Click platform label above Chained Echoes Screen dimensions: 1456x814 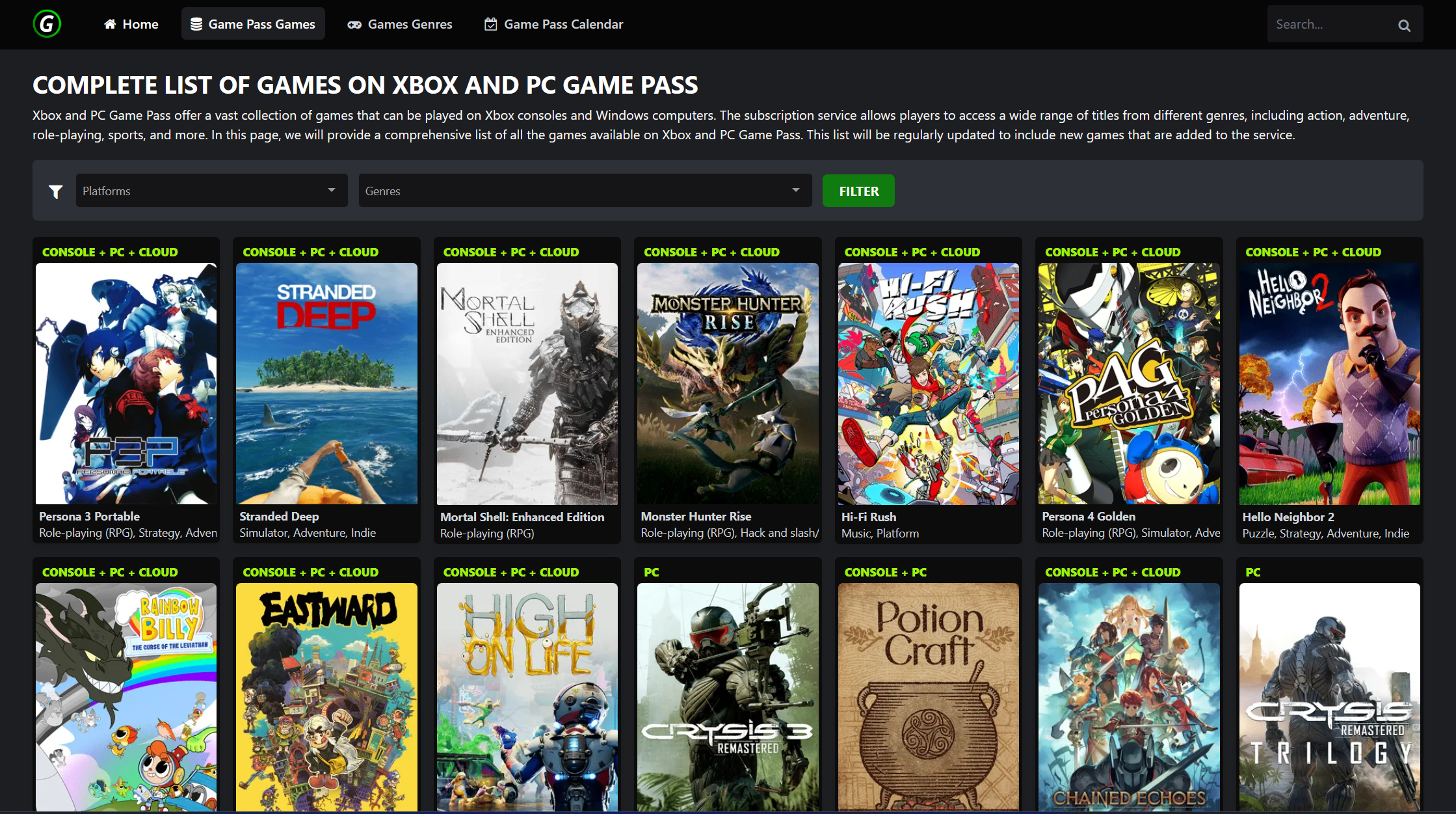click(1113, 572)
